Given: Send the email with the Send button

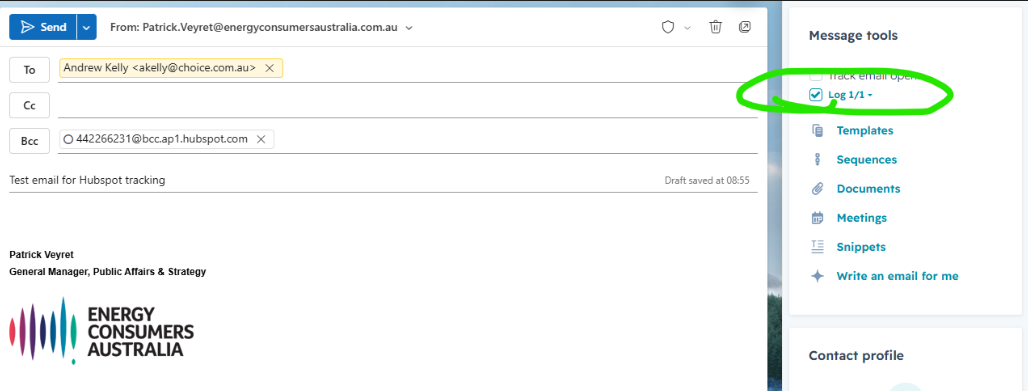Looking at the screenshot, I should [x=43, y=28].
